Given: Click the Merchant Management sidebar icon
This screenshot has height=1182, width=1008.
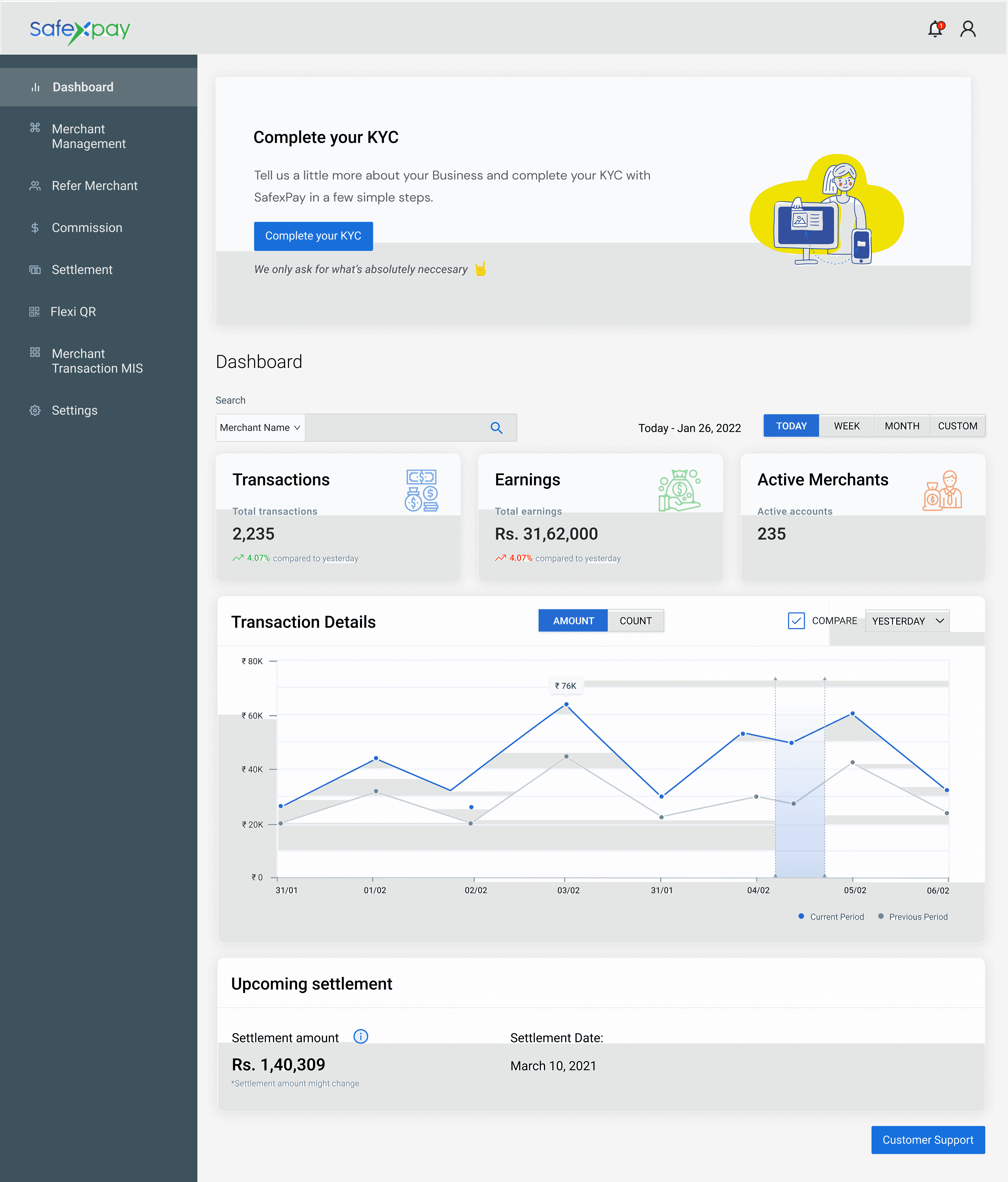Looking at the screenshot, I should [x=35, y=127].
